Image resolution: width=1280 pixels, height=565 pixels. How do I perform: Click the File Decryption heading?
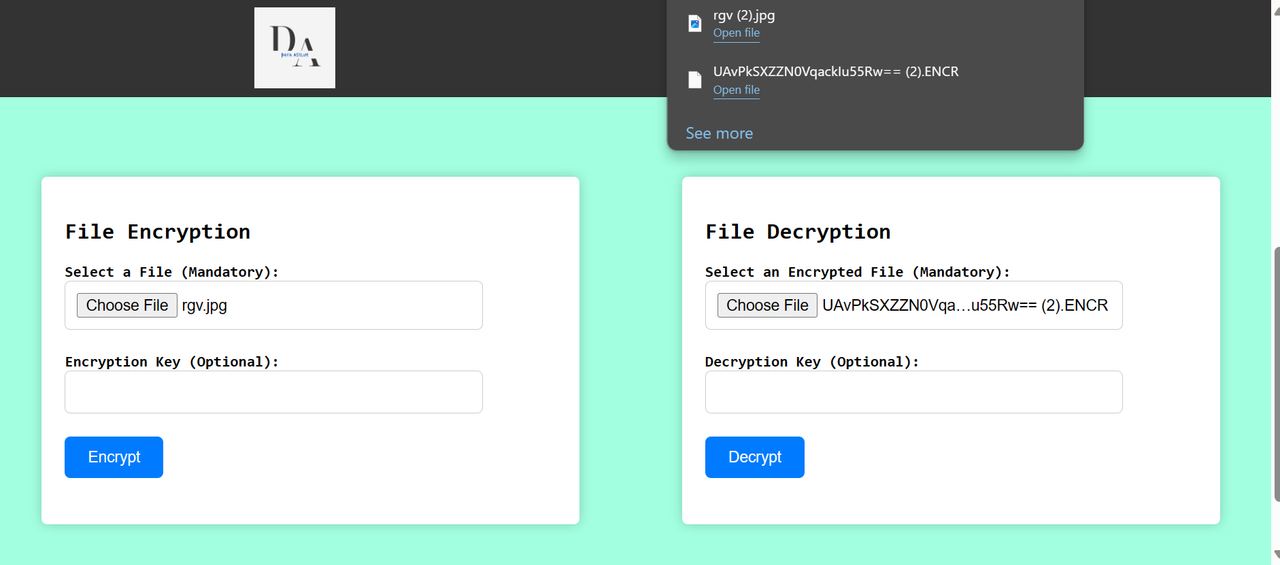[x=798, y=232]
